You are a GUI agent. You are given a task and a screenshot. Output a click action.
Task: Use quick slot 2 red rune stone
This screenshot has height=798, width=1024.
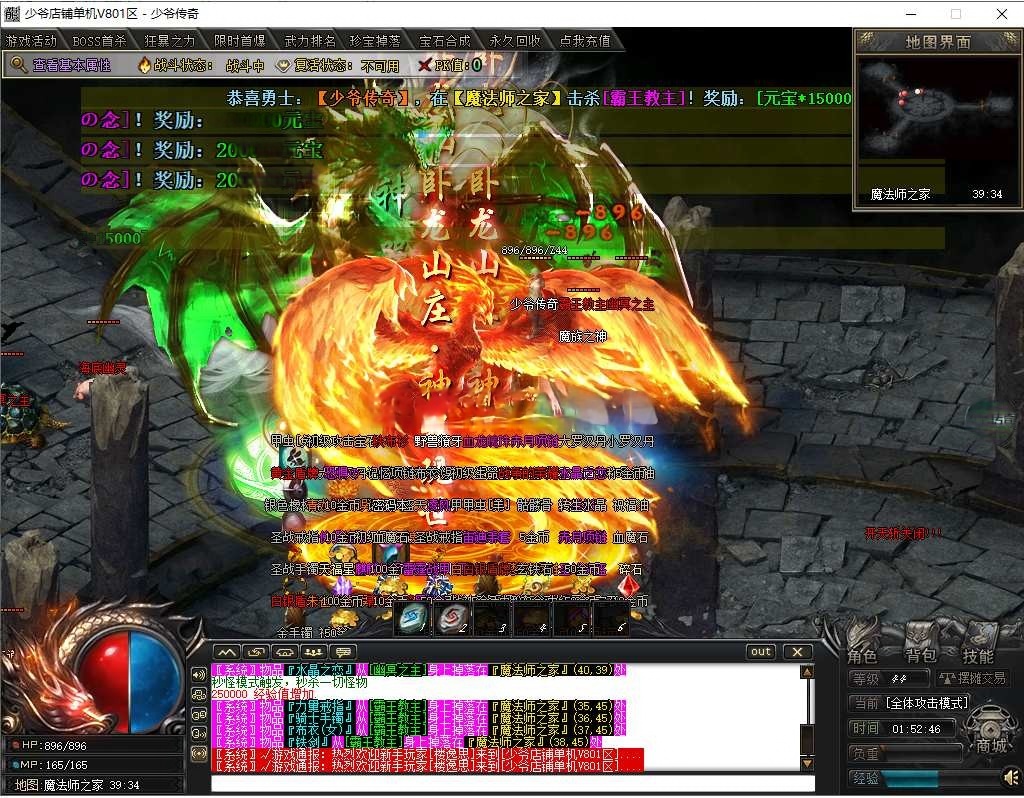pos(453,618)
